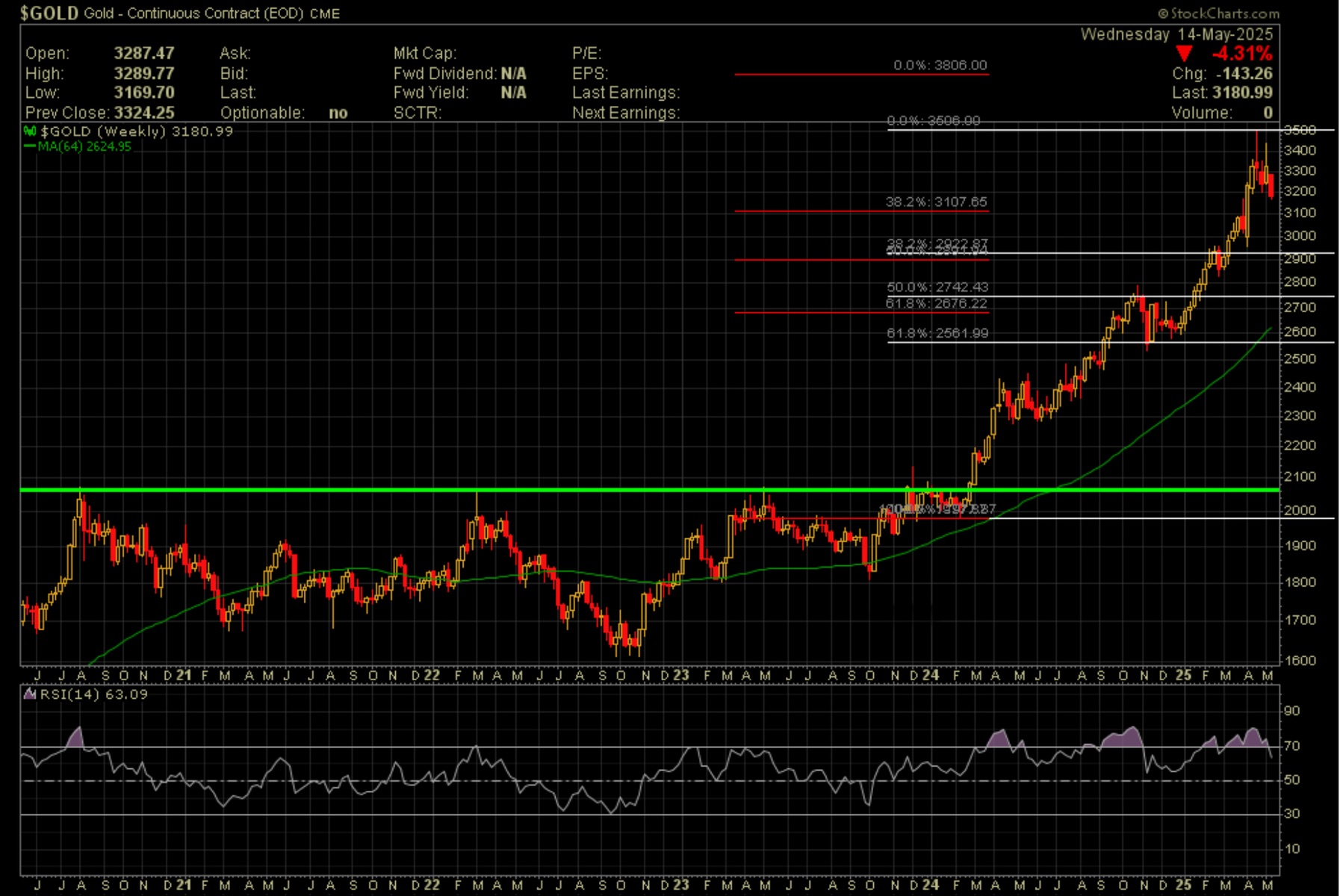Click the $GOLD ticker symbol title
The width and height of the screenshot is (1340, 896).
click(49, 13)
